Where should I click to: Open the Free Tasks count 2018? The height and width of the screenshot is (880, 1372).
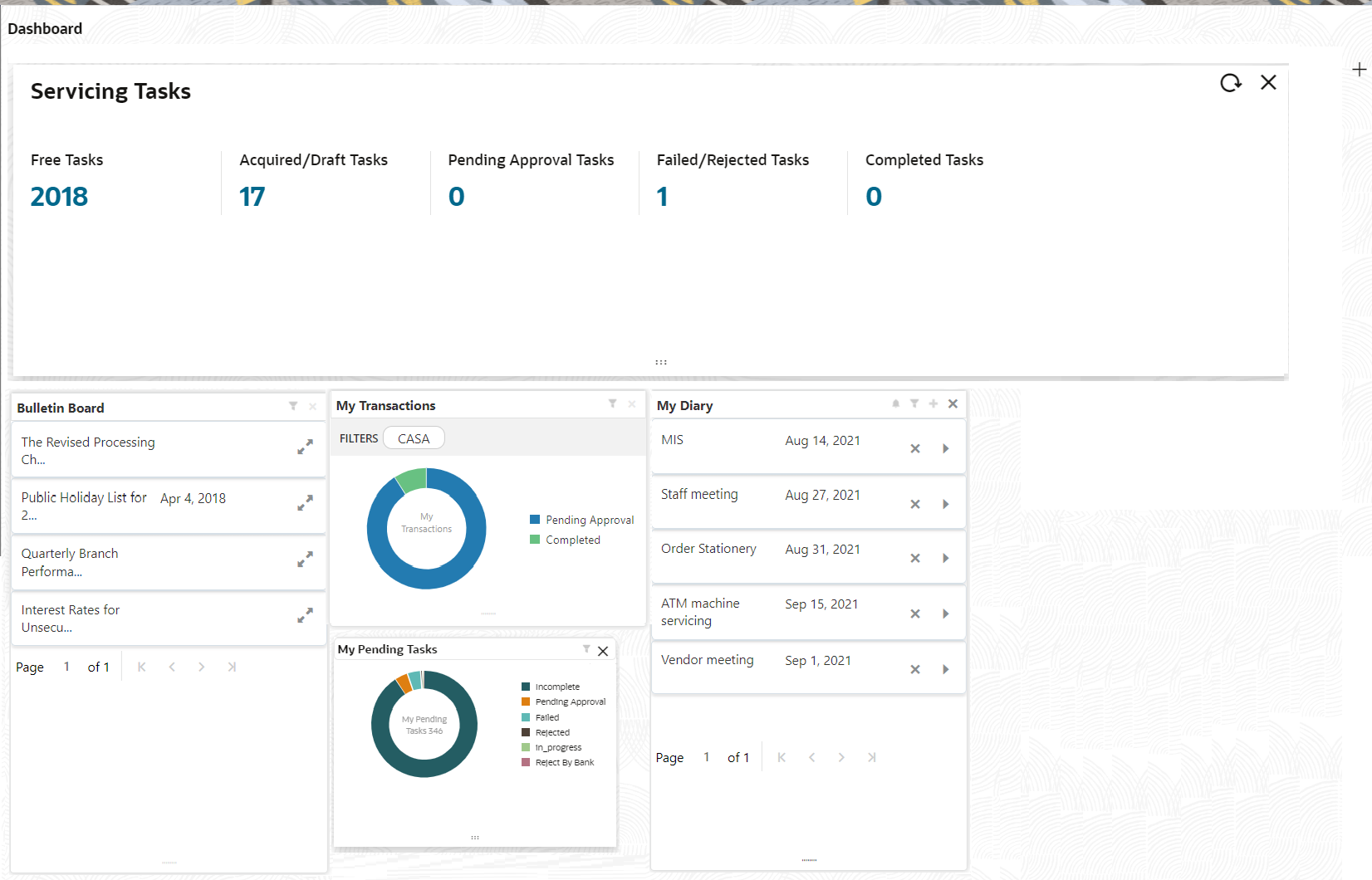pyautogui.click(x=59, y=197)
